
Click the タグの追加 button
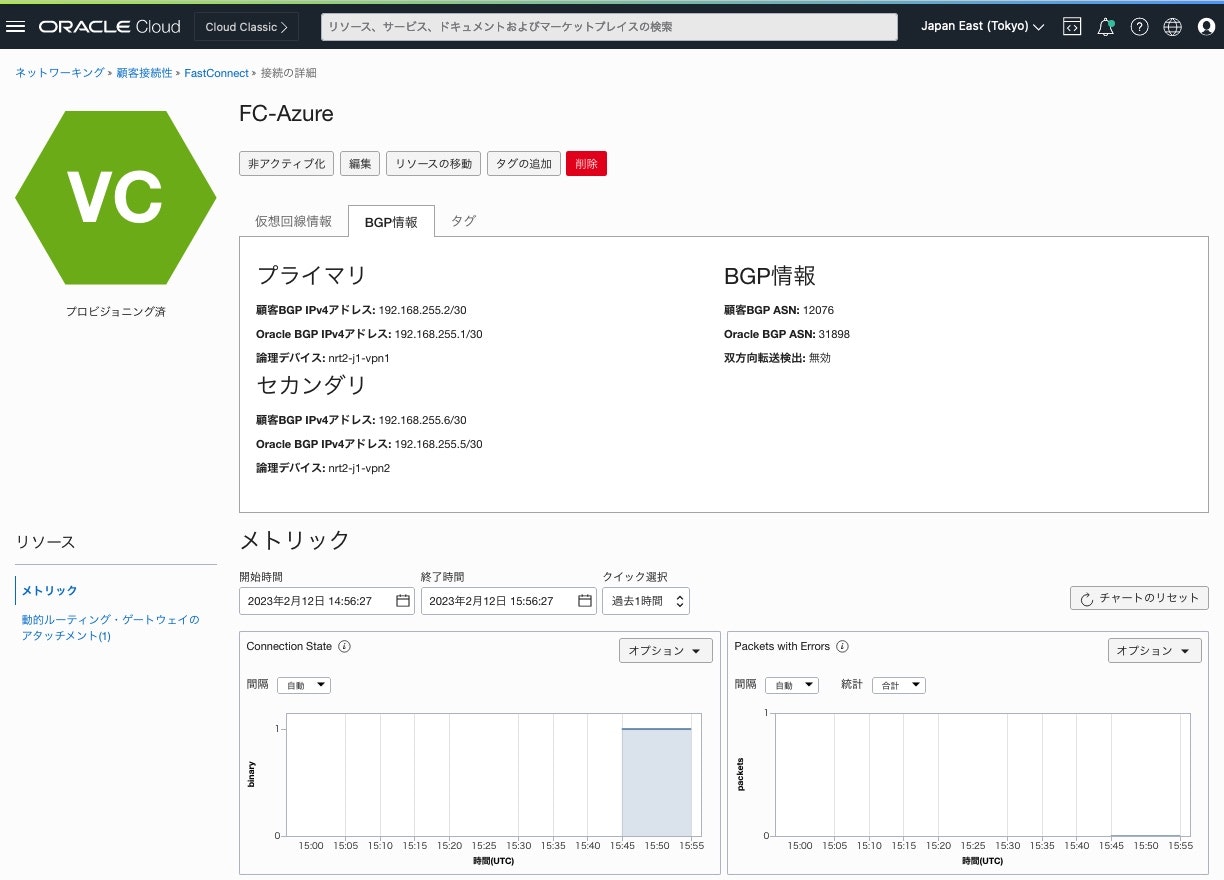click(524, 164)
